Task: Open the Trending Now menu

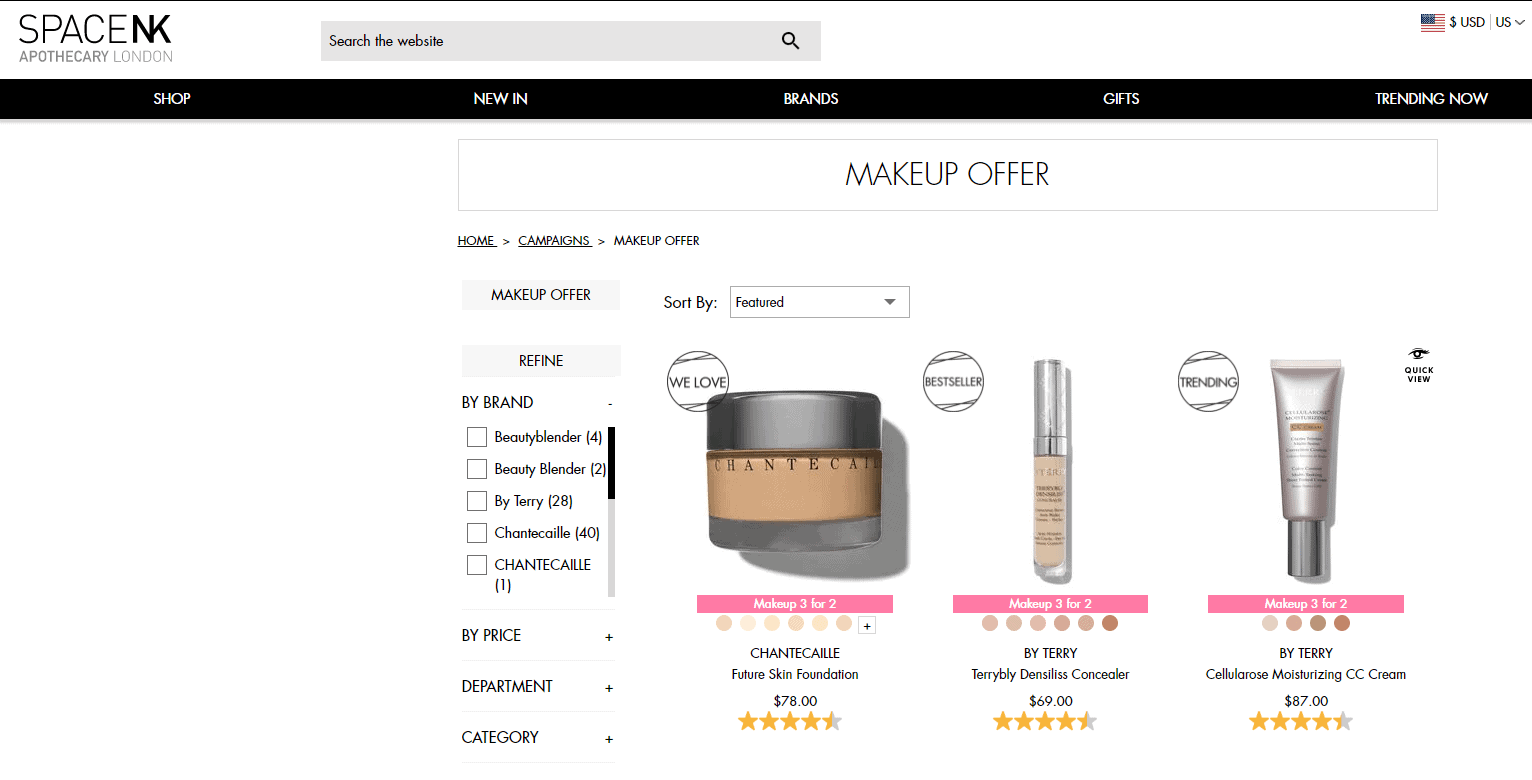Action: point(1431,99)
